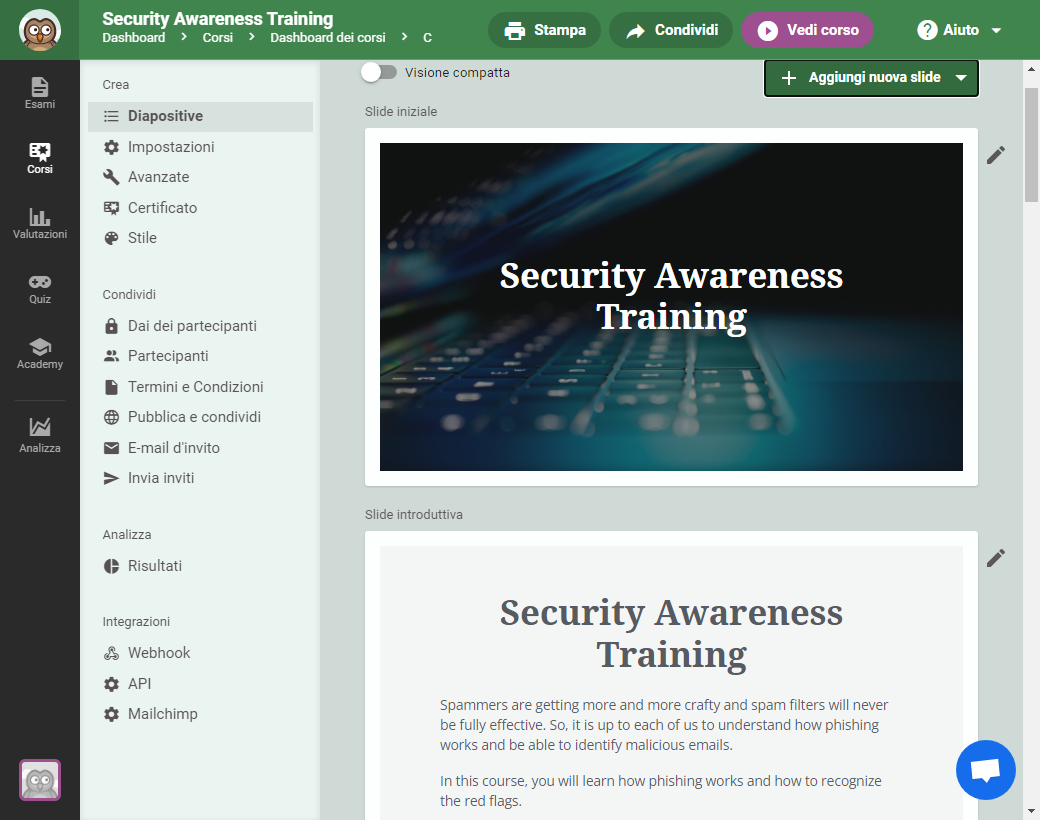Select the Slide iniziale keyboard thumbnail
This screenshot has height=820, width=1040.
(671, 307)
